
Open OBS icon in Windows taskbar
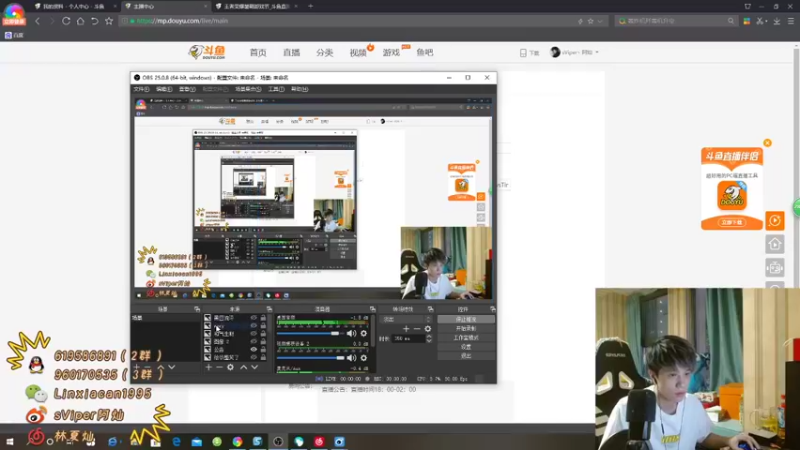coord(278,442)
